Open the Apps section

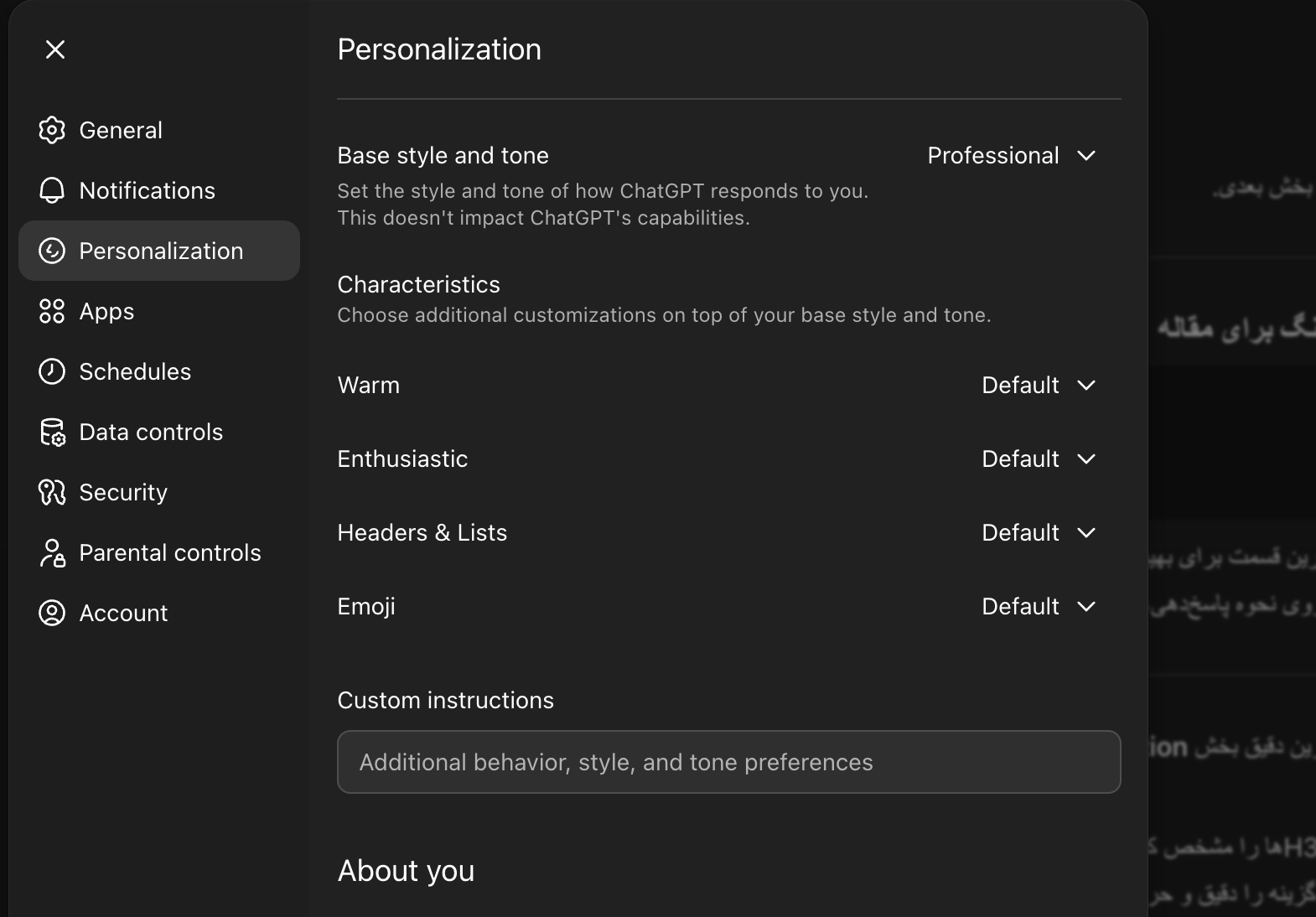pyautogui.click(x=159, y=311)
